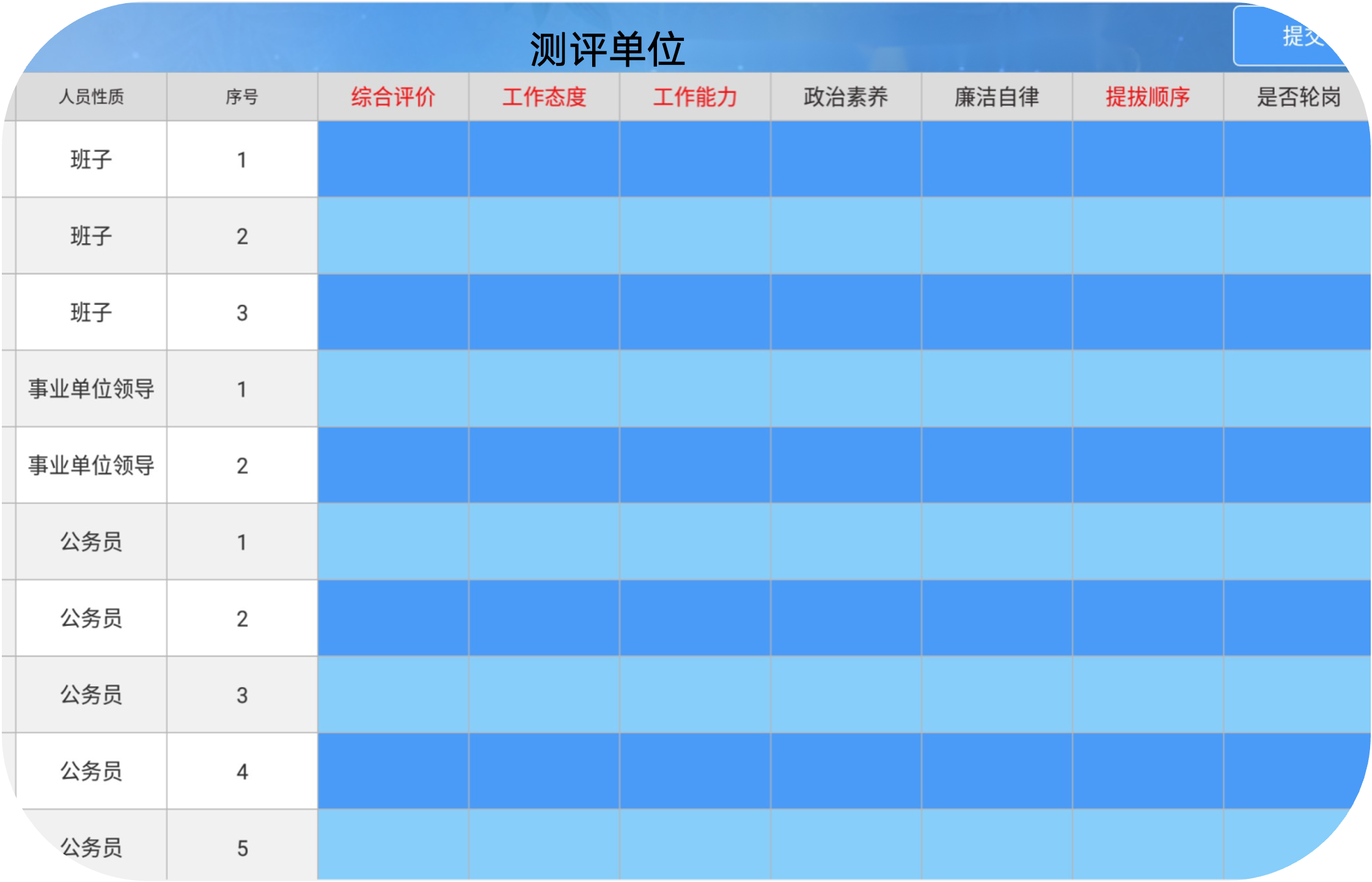Click the 人员性质 column header
1372x882 pixels.
[91, 97]
